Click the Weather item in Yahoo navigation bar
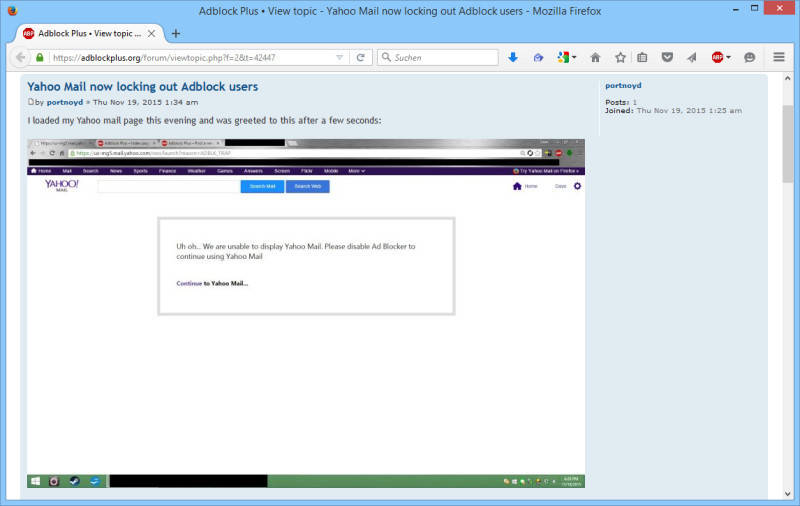Viewport: 800px width, 506px height. 196,171
